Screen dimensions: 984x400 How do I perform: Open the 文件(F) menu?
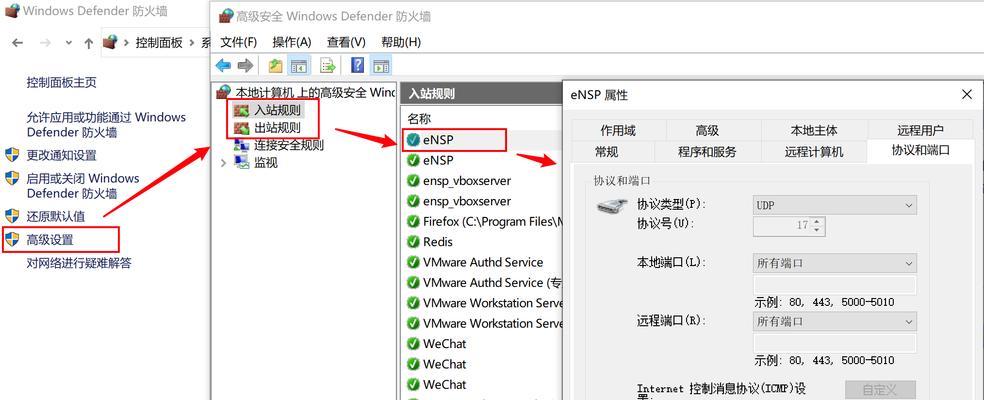tap(238, 42)
